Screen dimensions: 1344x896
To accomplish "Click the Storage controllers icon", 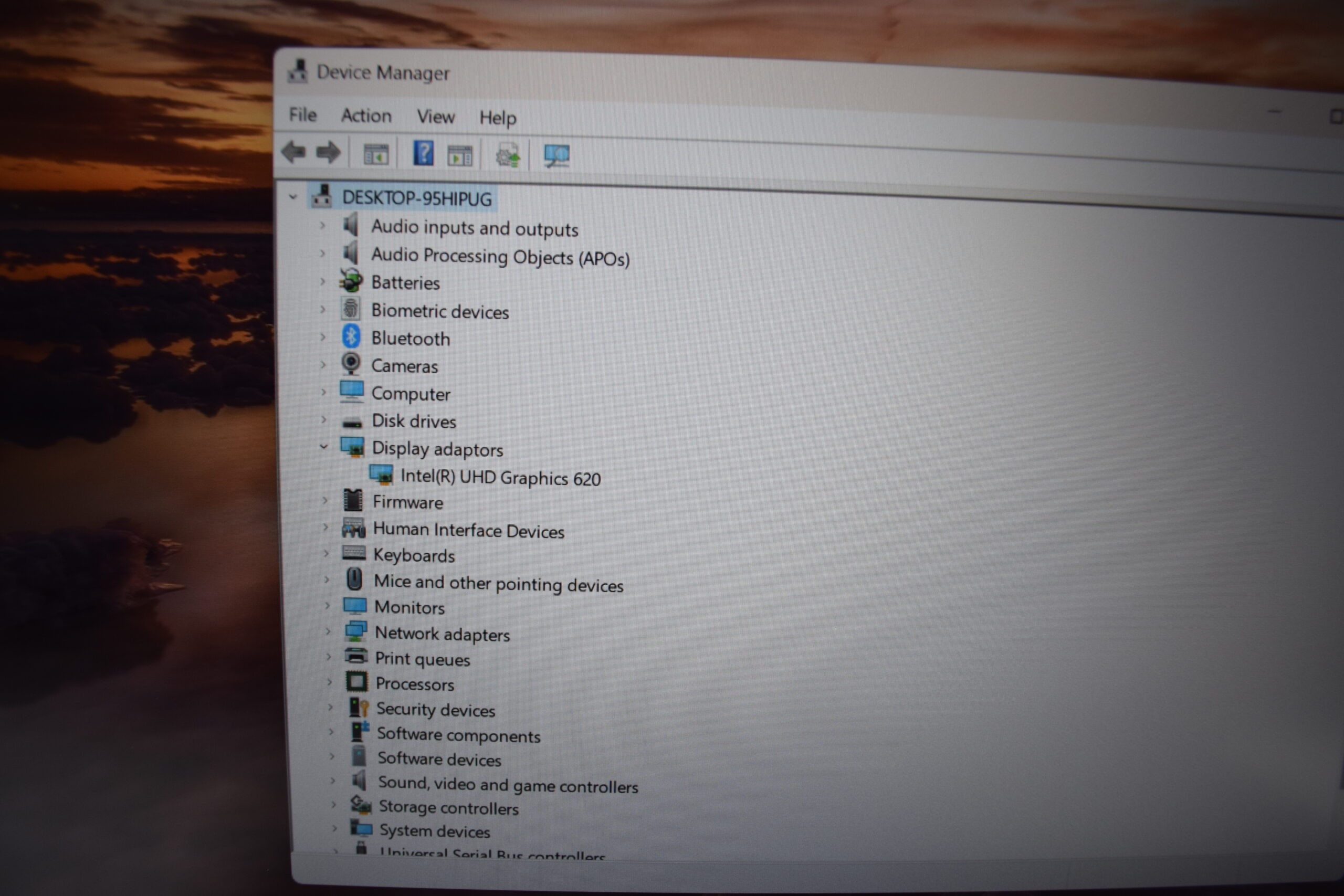I will pyautogui.click(x=361, y=805).
